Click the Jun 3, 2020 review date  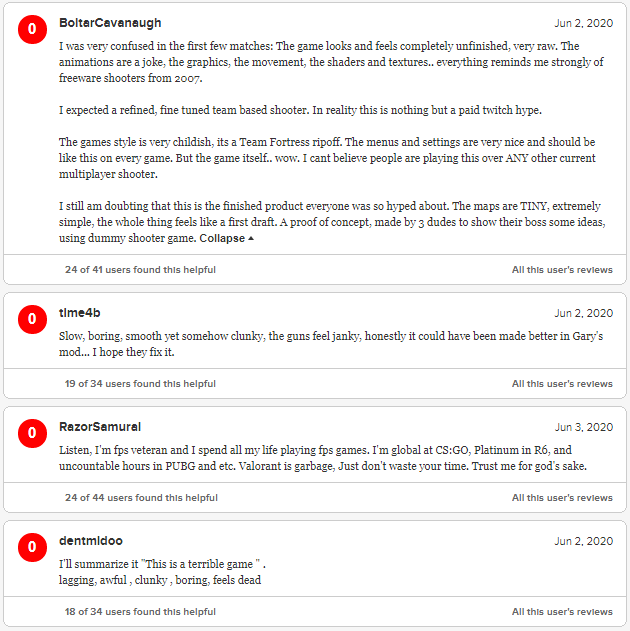point(583,427)
